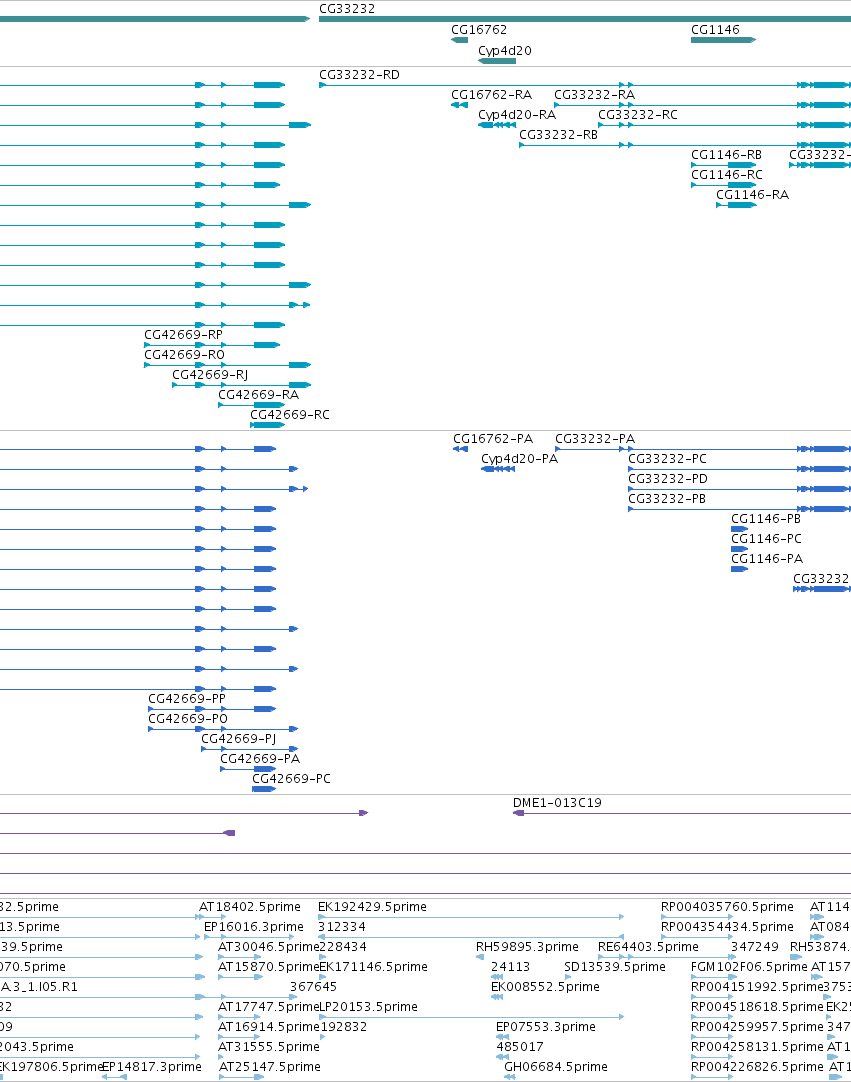Click EST SD13539.5prime
The width and height of the screenshot is (851, 1082).
pyautogui.click(x=614, y=967)
